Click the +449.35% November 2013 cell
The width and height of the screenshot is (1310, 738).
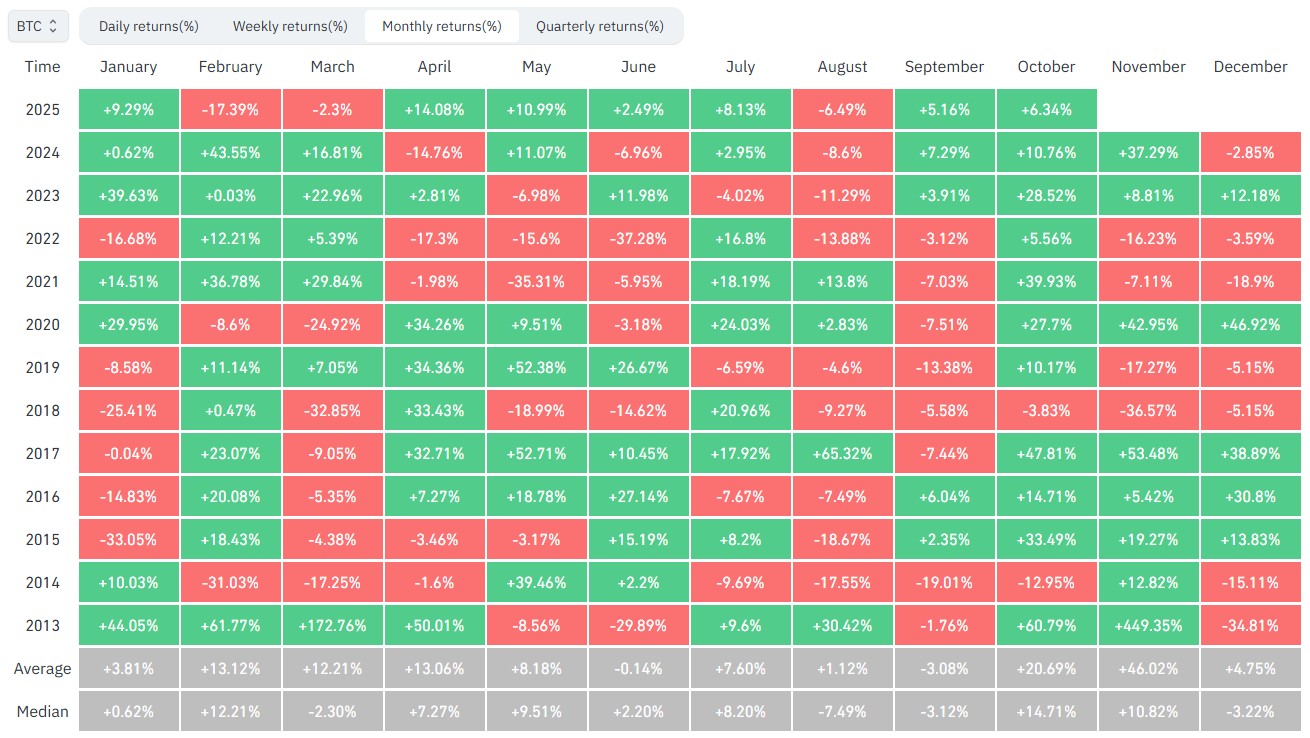(1148, 626)
